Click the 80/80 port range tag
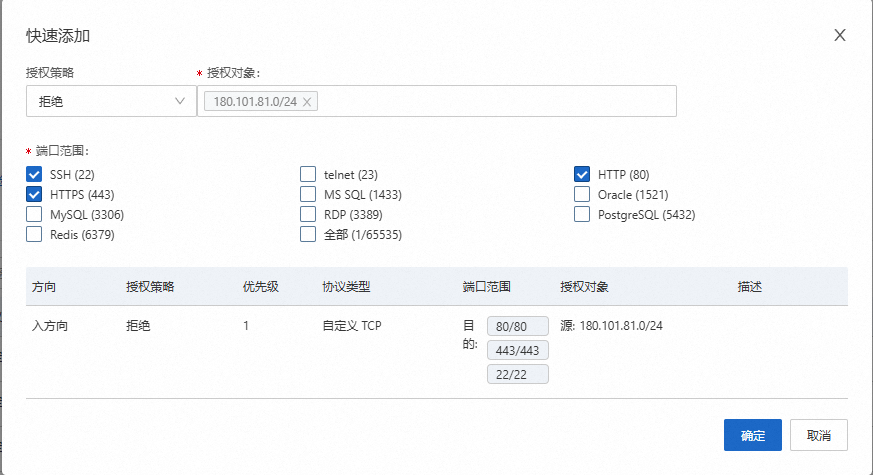 (x=518, y=326)
